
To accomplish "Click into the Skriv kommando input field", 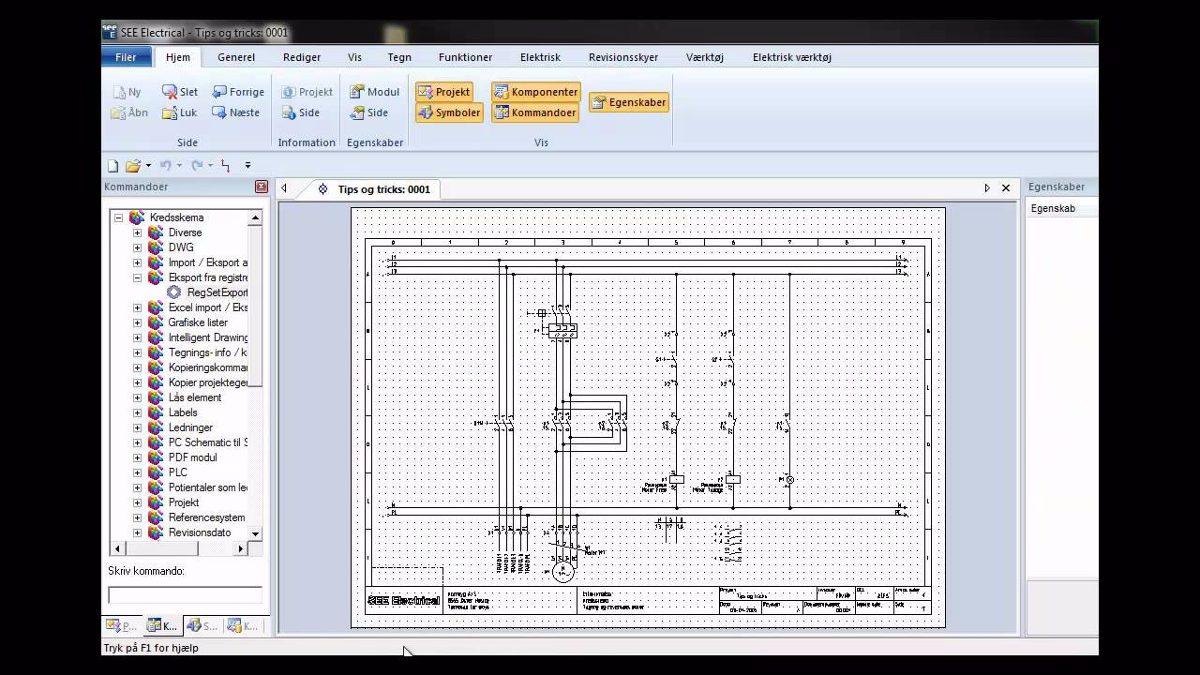I will tap(185, 595).
